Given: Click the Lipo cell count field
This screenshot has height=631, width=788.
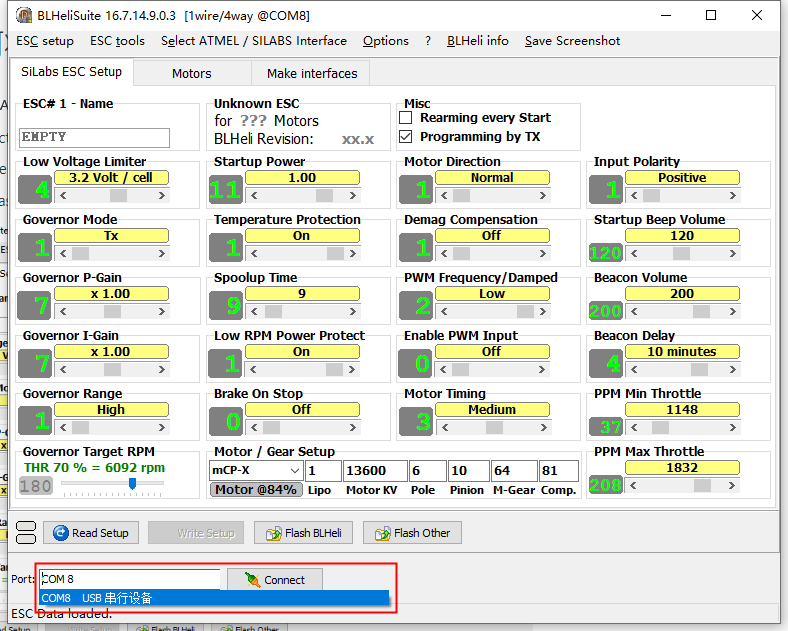Looking at the screenshot, I should click(x=323, y=471).
